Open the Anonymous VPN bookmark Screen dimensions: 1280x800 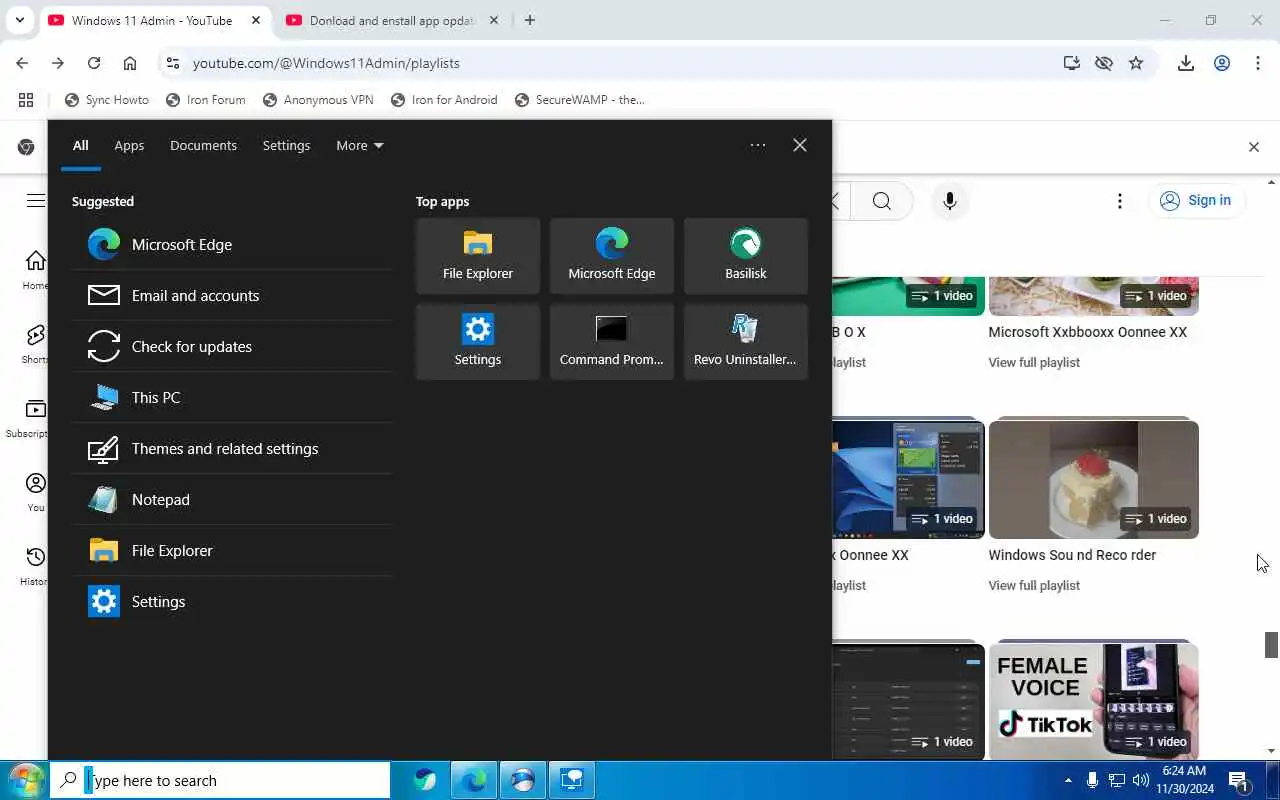click(x=318, y=100)
